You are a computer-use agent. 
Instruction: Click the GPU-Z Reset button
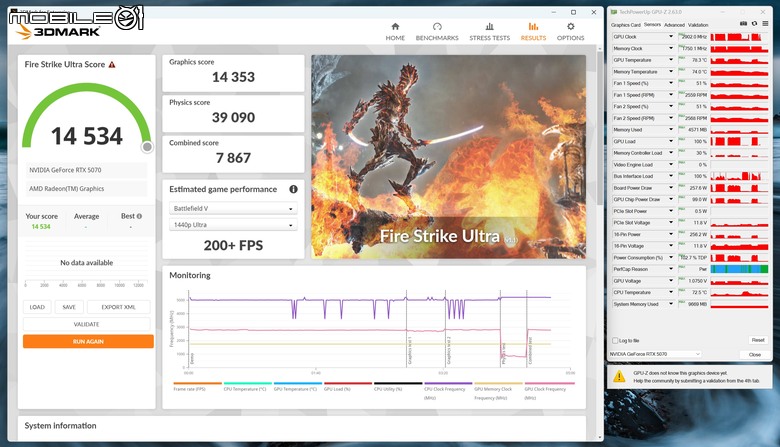[758, 340]
